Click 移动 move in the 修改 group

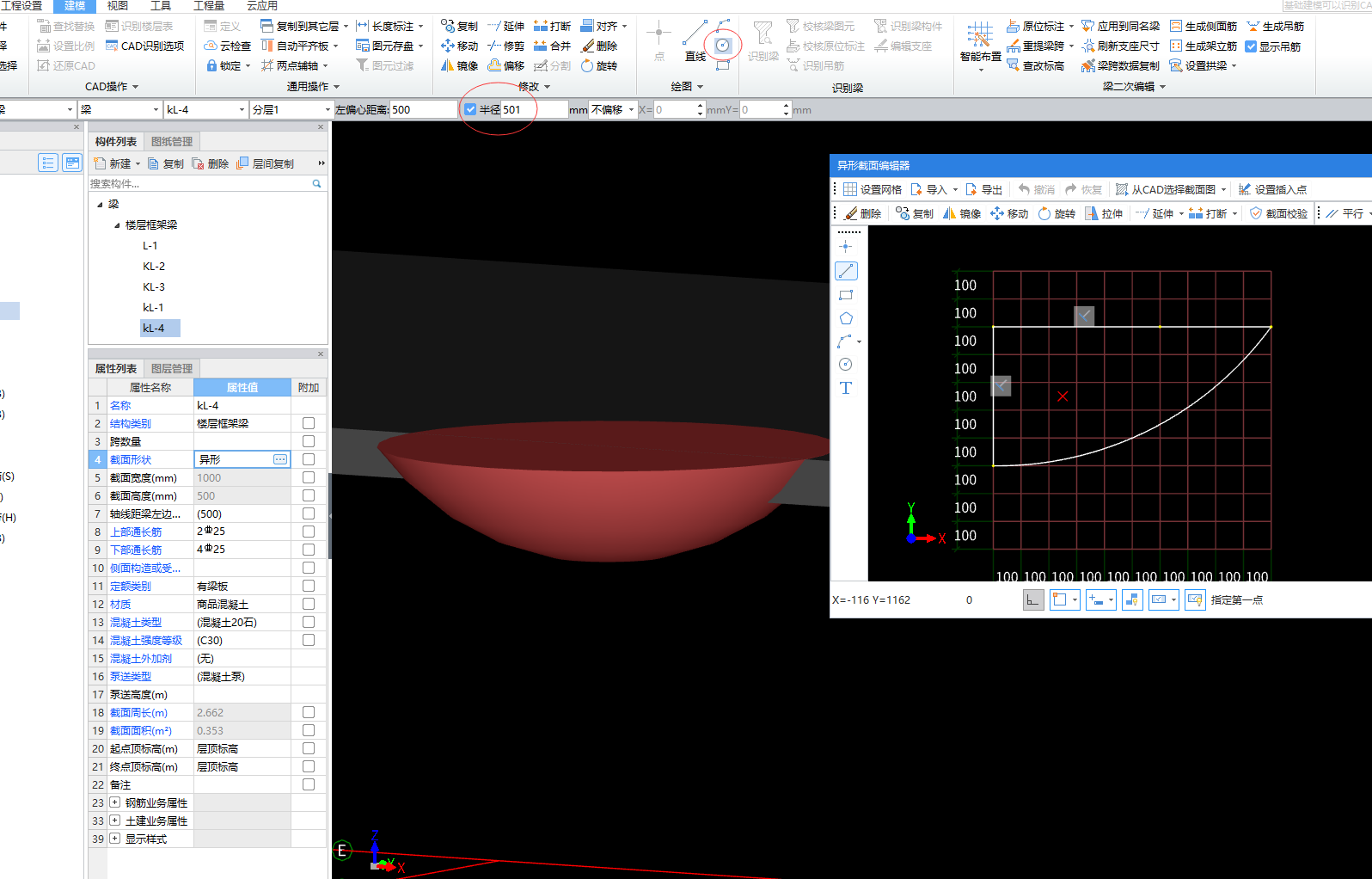459,46
